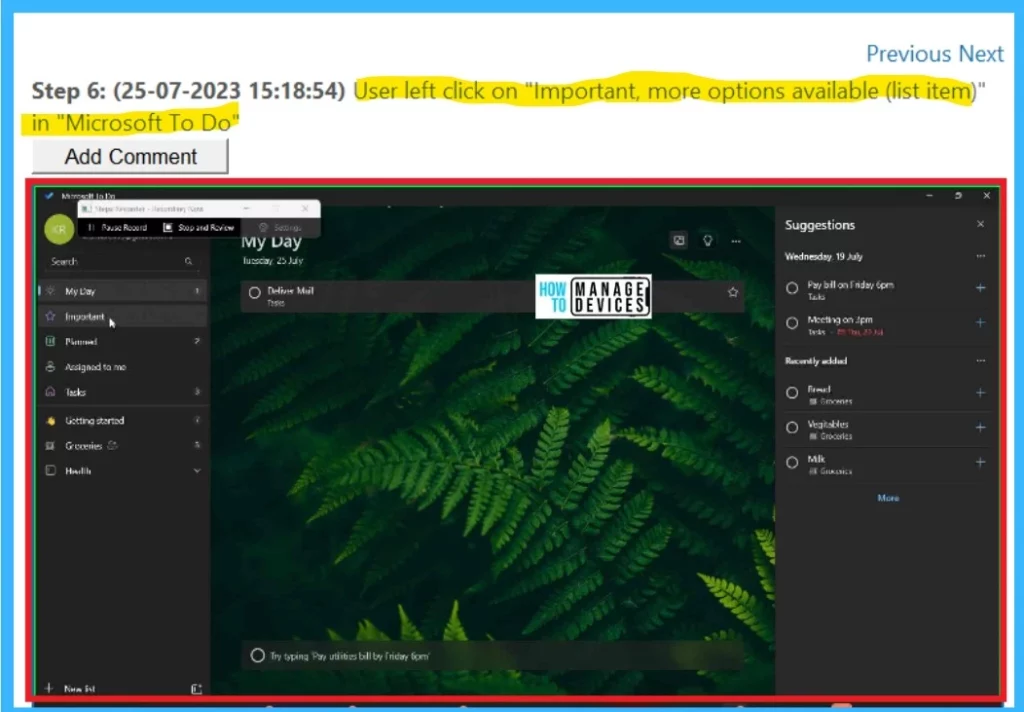
Task: Click the add task input field
Action: coord(493,655)
